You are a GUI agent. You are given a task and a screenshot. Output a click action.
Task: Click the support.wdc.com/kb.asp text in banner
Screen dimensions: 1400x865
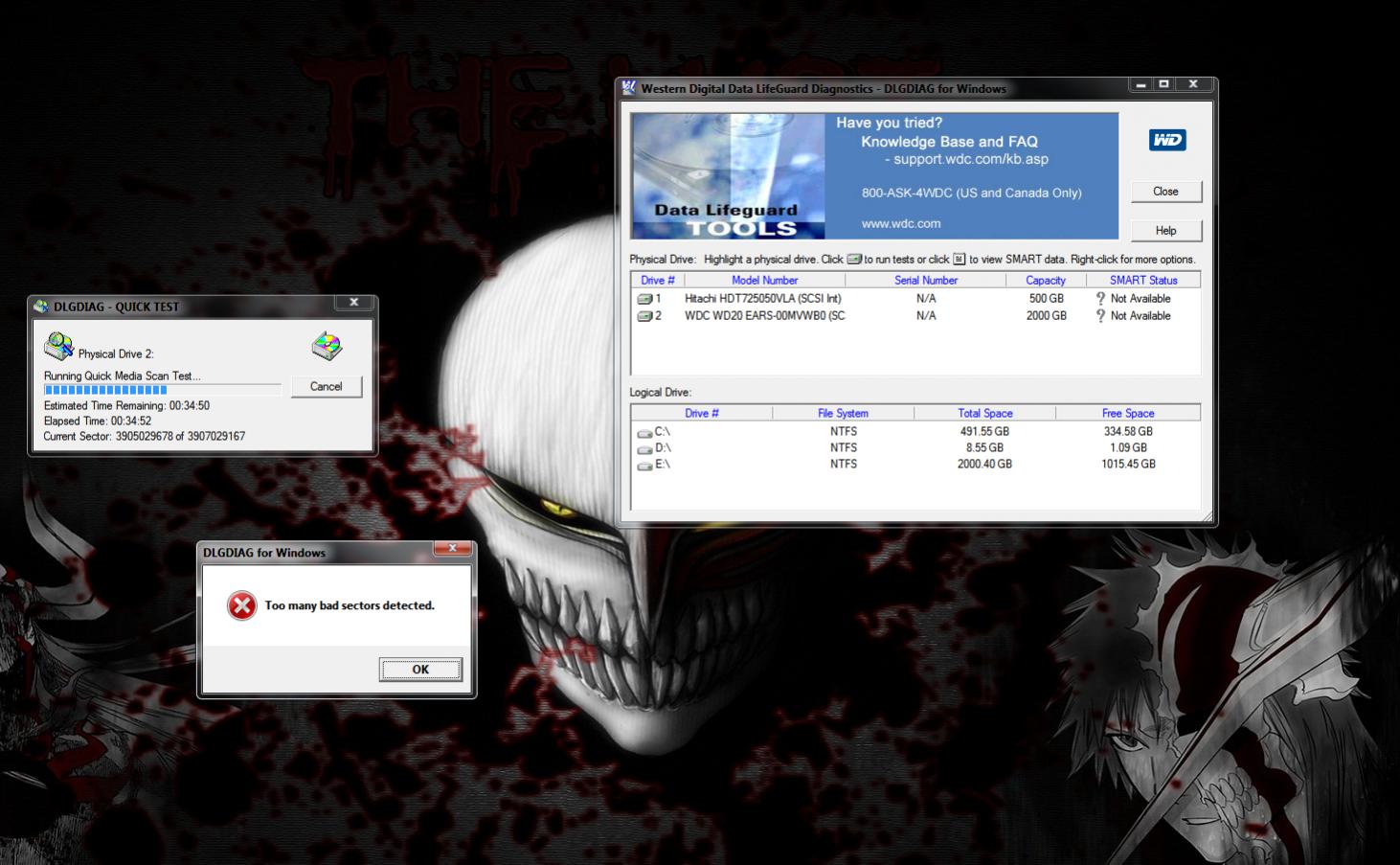pos(971,159)
